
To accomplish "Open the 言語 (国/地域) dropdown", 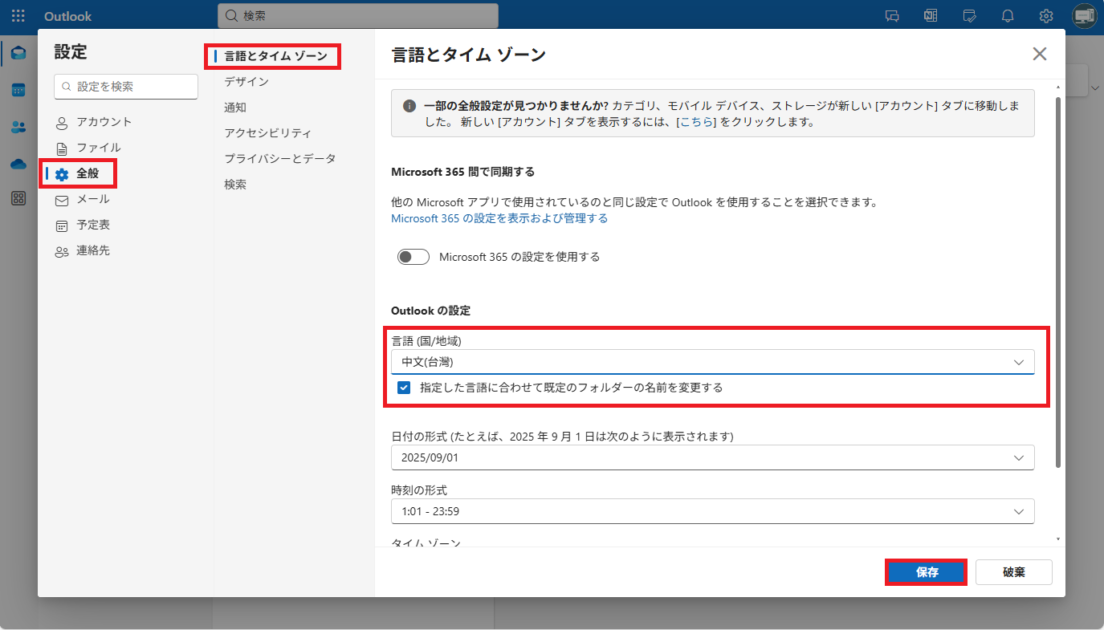I will [x=713, y=362].
